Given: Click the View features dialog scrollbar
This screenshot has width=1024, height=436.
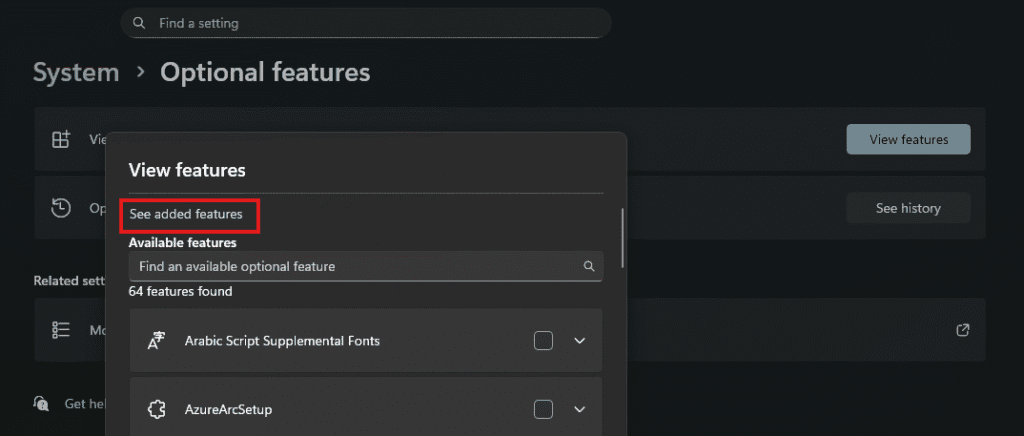Looking at the screenshot, I should click(622, 238).
